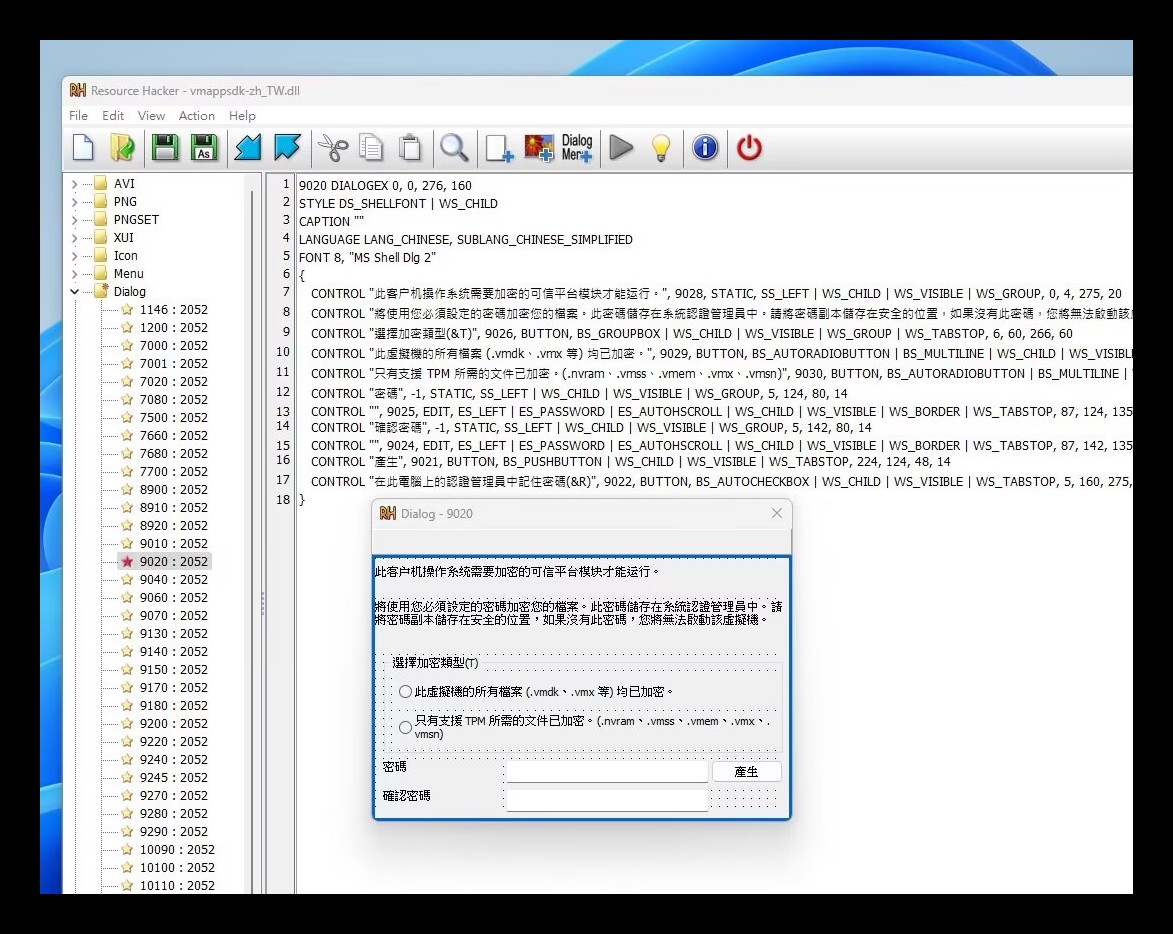The height and width of the screenshot is (934, 1173).
Task: Expand the Menu node in the sidebar
Action: point(75,273)
